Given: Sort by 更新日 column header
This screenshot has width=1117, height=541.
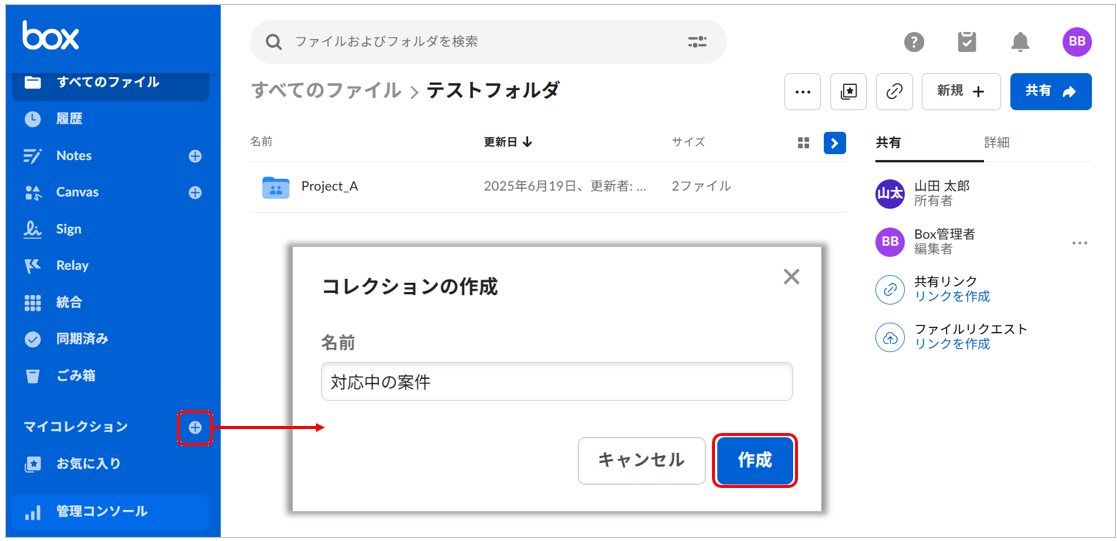Looking at the screenshot, I should click(x=508, y=142).
